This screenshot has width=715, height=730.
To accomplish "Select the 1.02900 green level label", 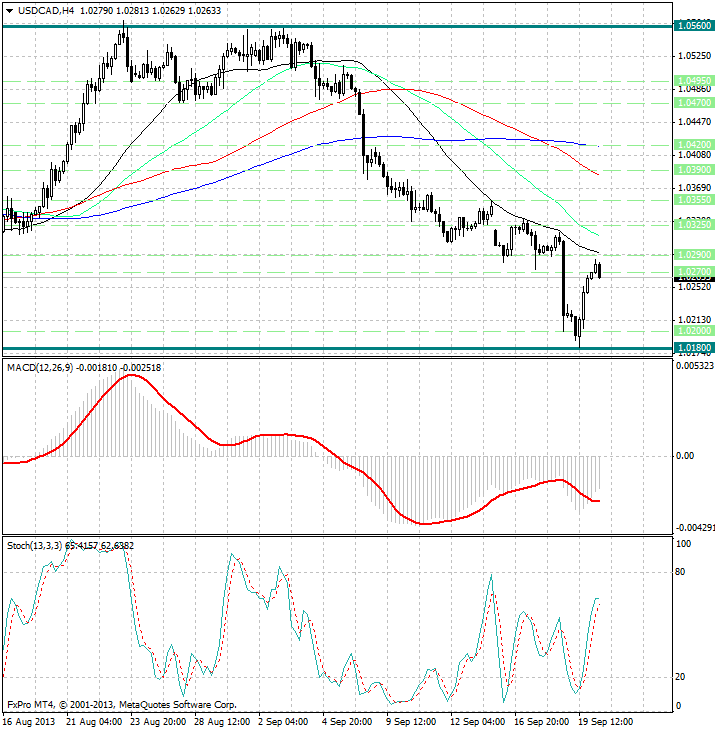I will point(694,255).
